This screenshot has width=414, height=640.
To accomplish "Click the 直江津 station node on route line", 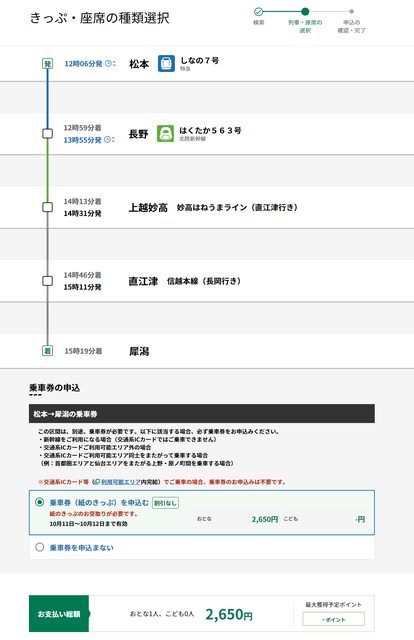I will point(47,281).
